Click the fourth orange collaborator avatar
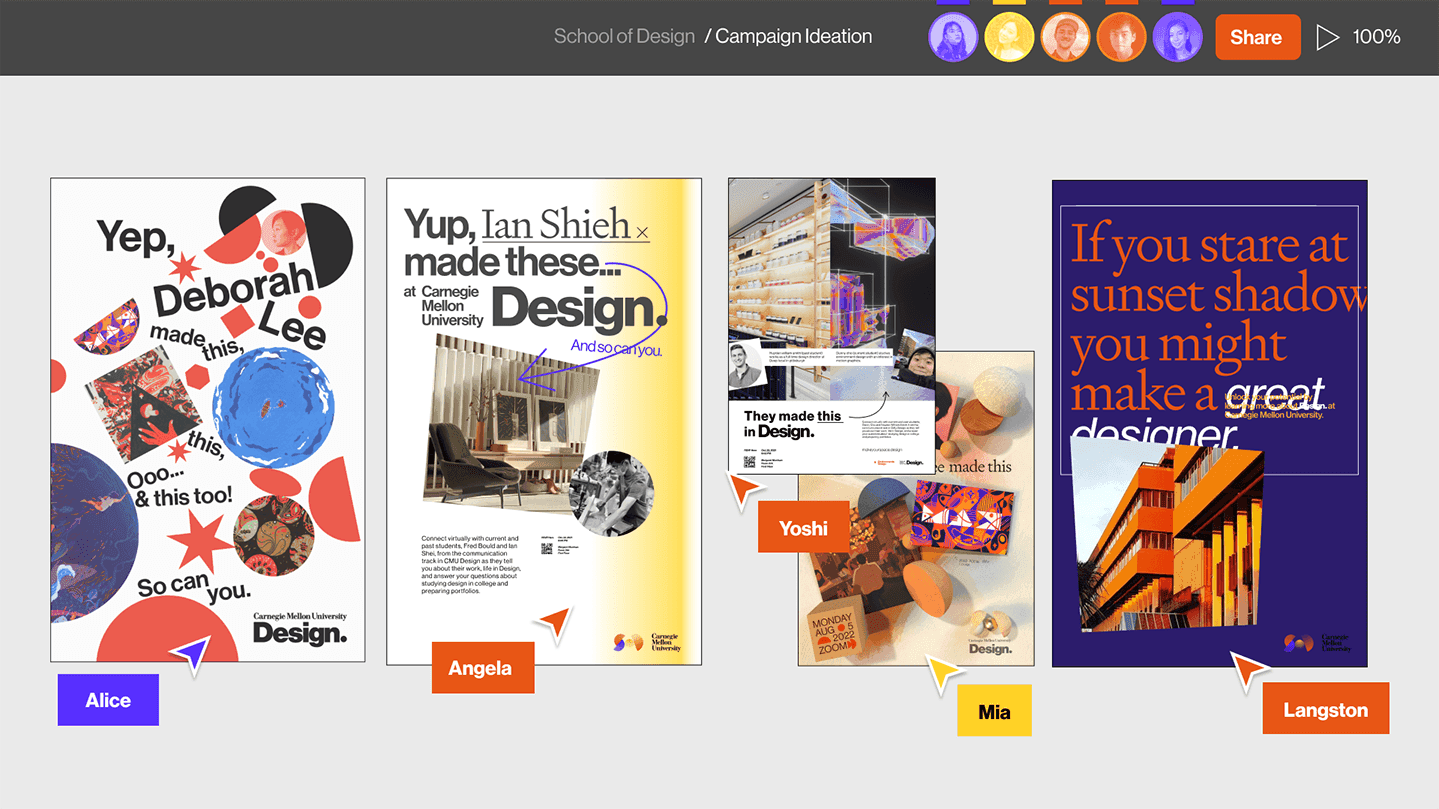Image resolution: width=1439 pixels, height=809 pixels. (x=1121, y=38)
